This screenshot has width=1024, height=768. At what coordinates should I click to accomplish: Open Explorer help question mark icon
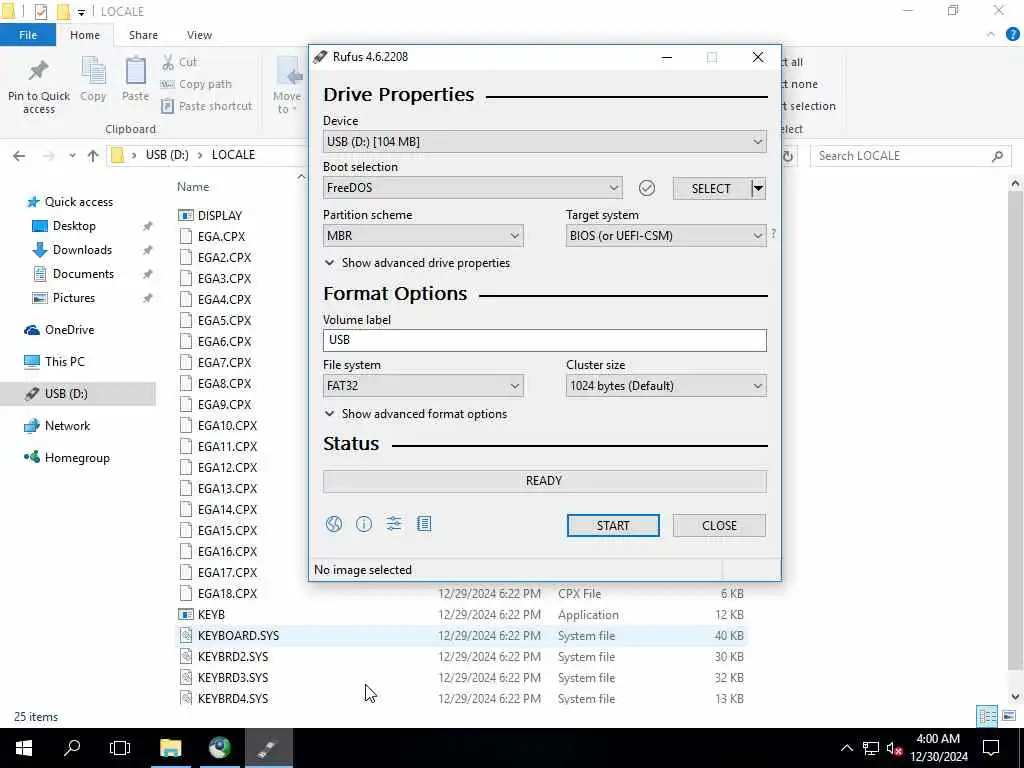click(x=1012, y=35)
